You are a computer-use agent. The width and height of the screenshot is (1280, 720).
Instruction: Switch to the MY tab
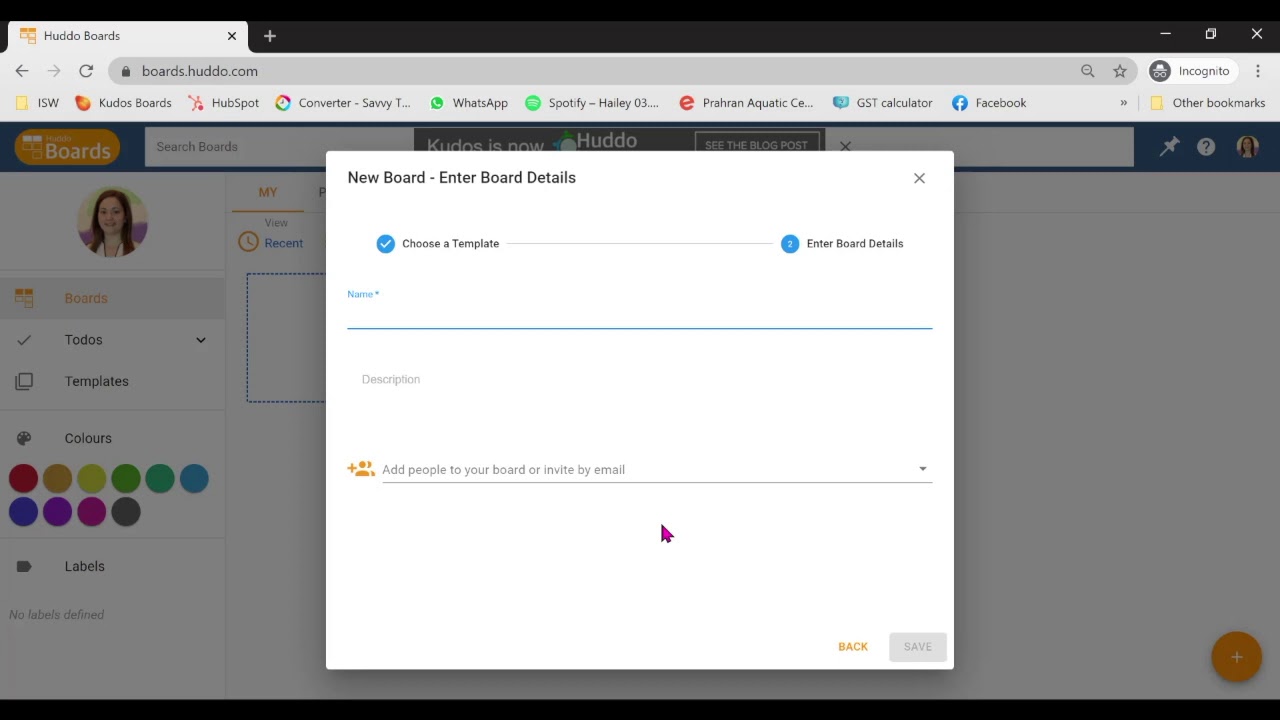(x=268, y=192)
